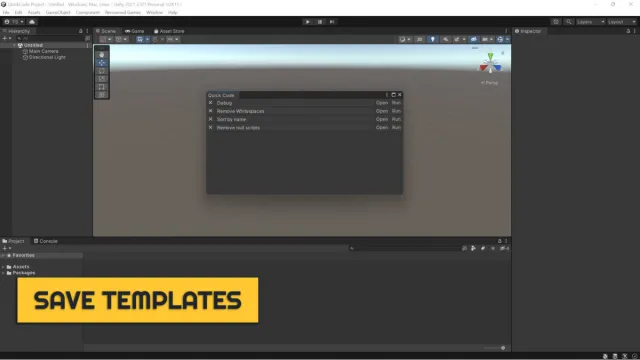This screenshot has width=640, height=360.
Task: Click the Pause button
Action: (x=320, y=22)
